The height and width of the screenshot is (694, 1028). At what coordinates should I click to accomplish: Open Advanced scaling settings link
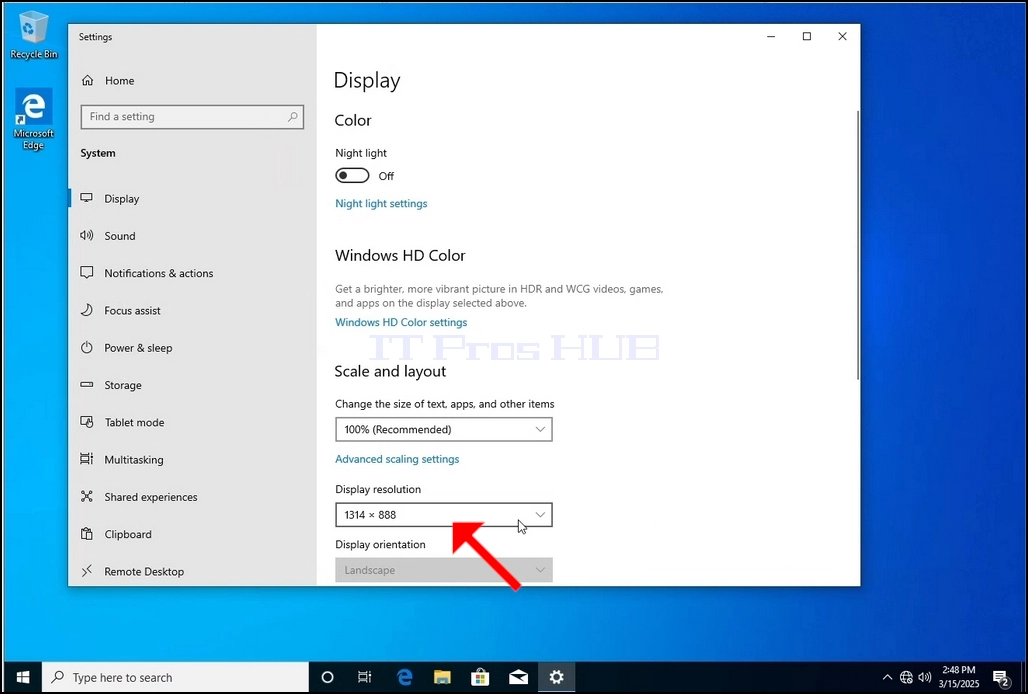tap(397, 459)
